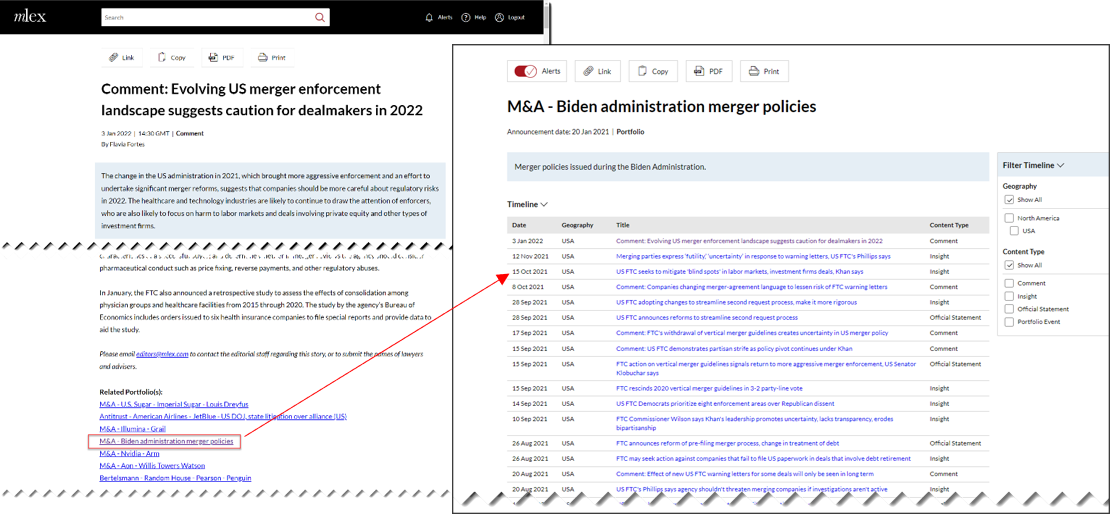This screenshot has height=514, width=1110.
Task: Click the Date column header
Action: point(519,225)
